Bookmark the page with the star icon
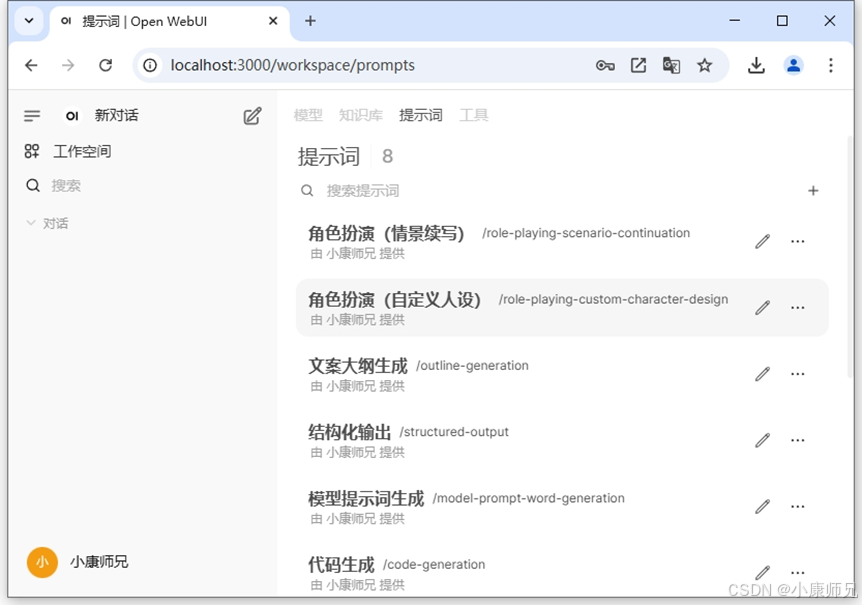This screenshot has height=605, width=862. (705, 65)
